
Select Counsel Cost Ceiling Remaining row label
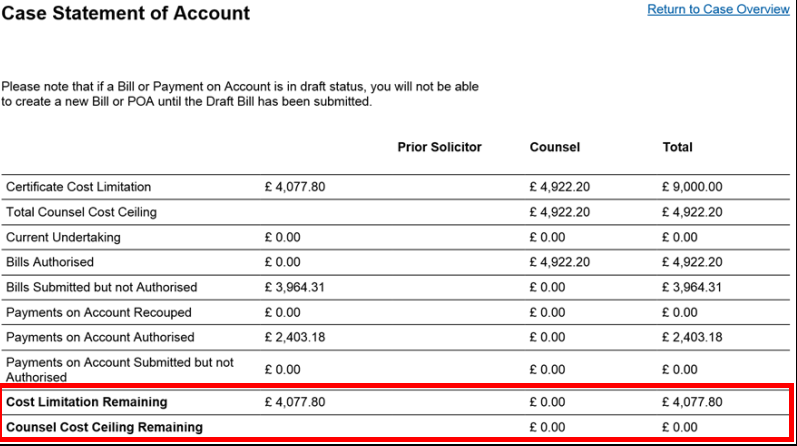[x=104, y=427]
